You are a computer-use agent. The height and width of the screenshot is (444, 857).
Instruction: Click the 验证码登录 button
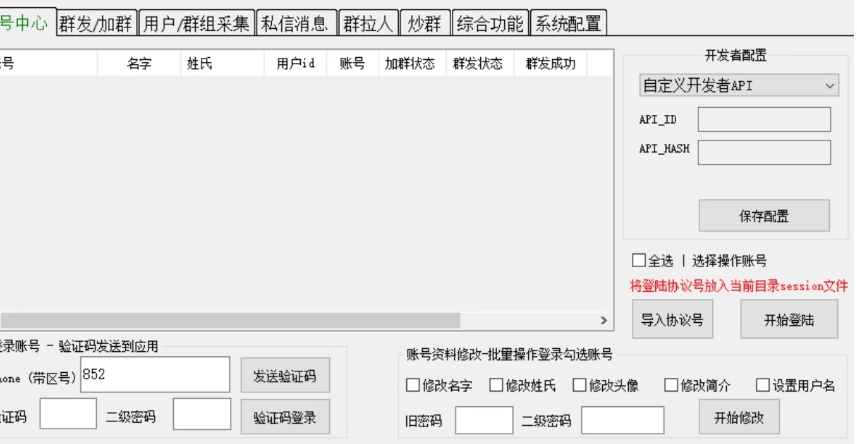285,418
